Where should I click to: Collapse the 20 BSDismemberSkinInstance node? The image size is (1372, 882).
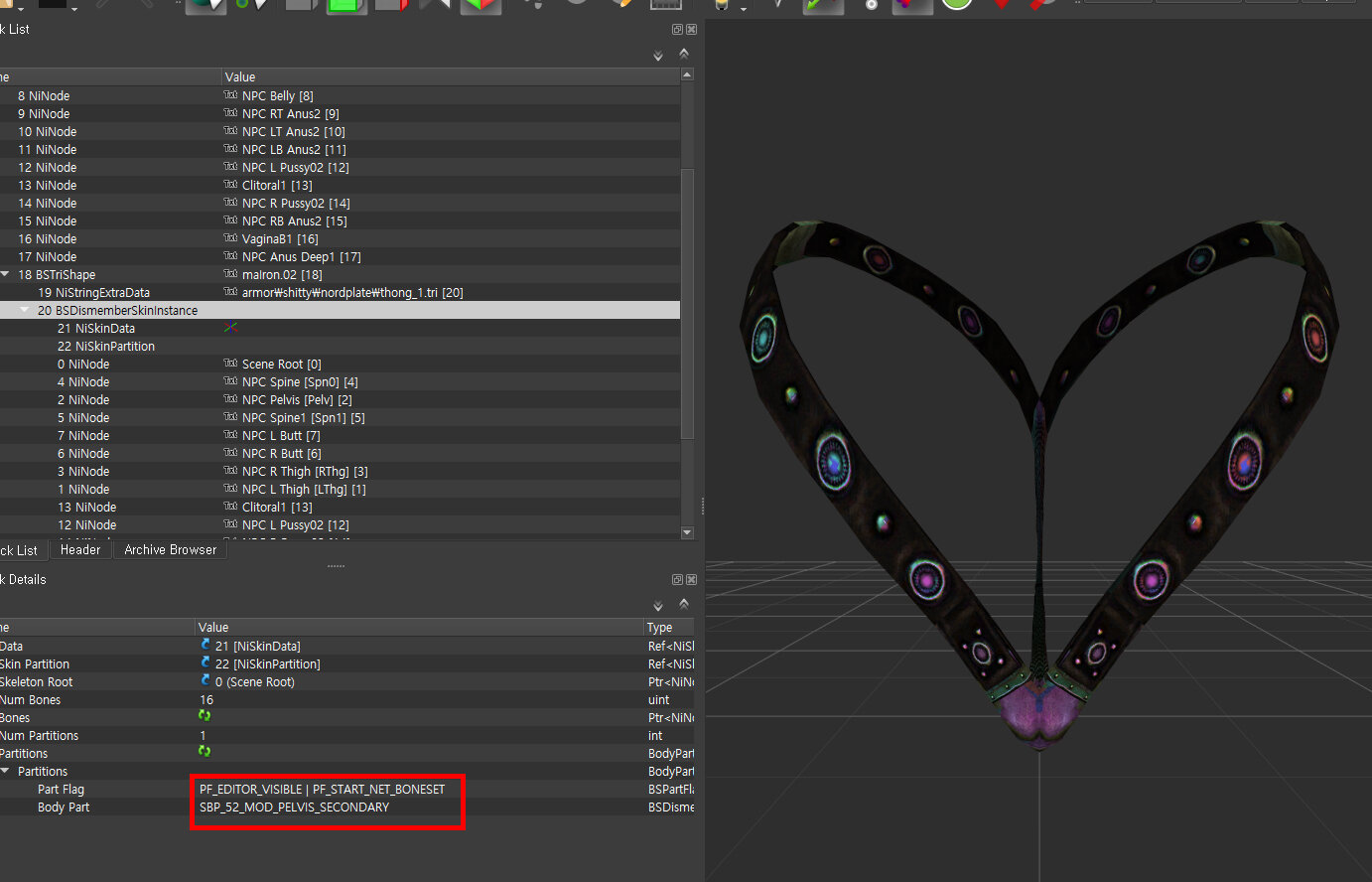click(26, 310)
